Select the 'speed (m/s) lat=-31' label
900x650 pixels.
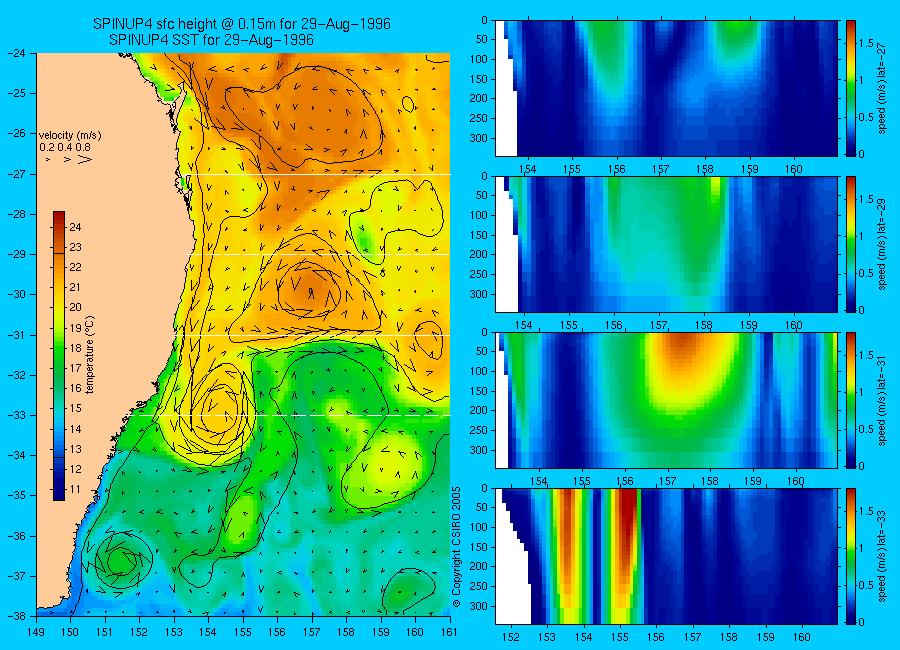click(x=882, y=400)
